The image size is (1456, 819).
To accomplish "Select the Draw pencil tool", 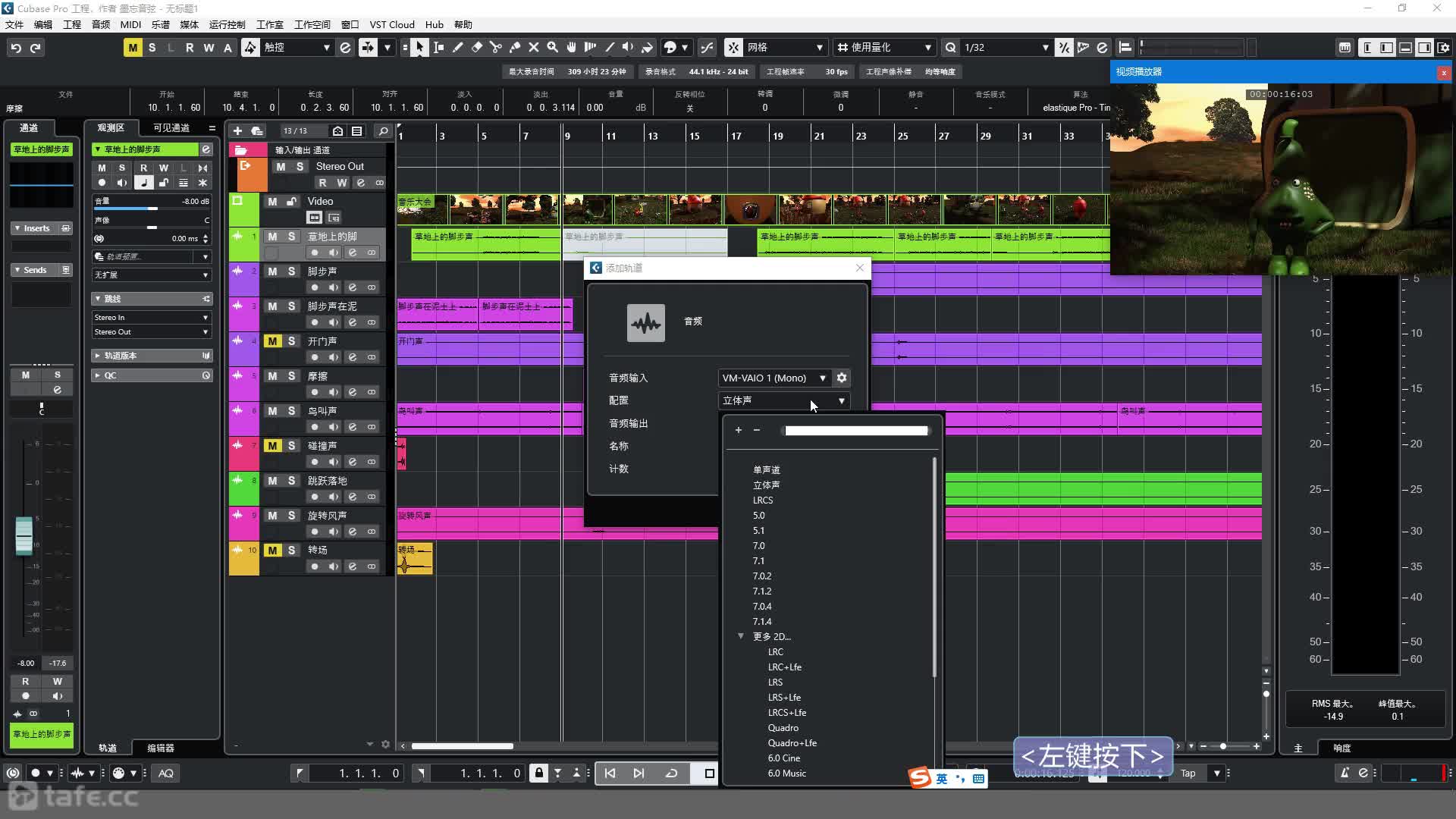I will (457, 47).
